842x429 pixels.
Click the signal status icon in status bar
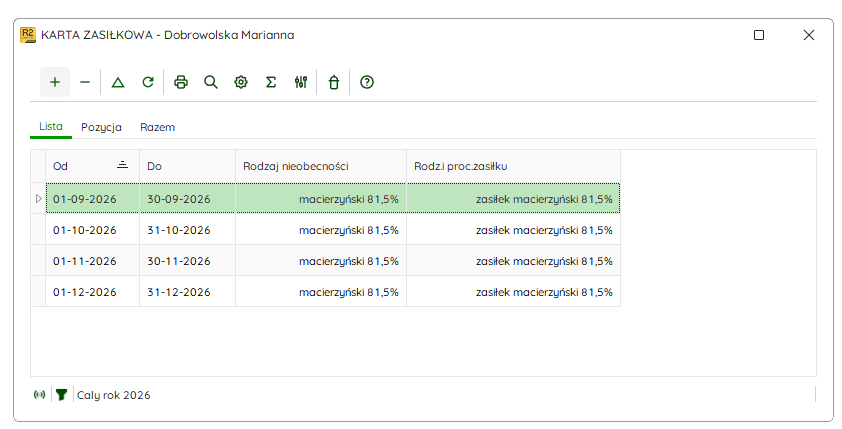(39, 395)
